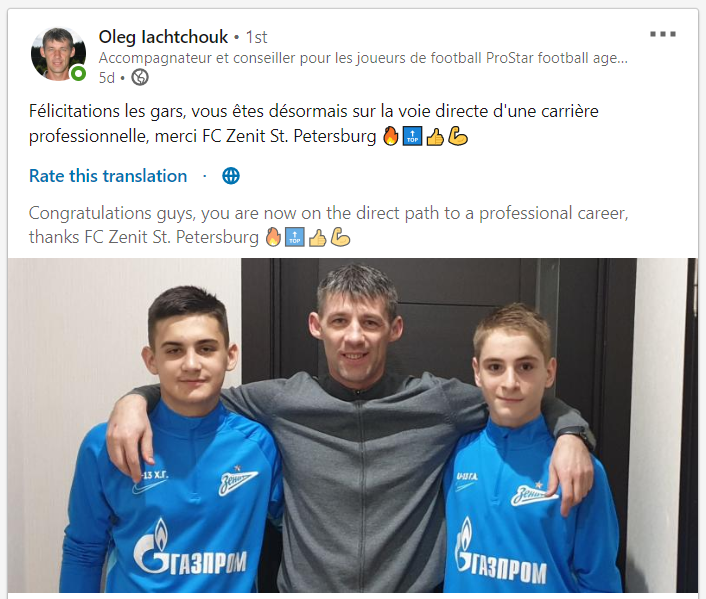Click the thumbs up emoji in translated text
The image size is (706, 599).
tap(317, 237)
